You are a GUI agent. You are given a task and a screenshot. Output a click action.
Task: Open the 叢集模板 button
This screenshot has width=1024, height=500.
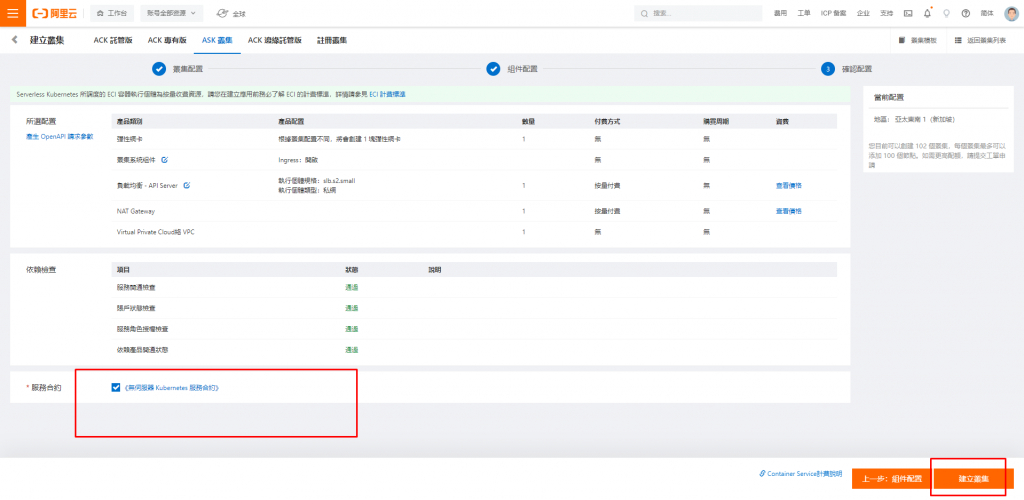coord(918,40)
